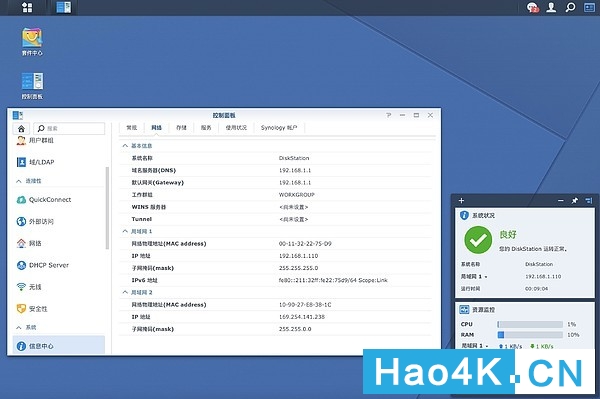Open 安全性 security settings in sidebar

[32, 309]
